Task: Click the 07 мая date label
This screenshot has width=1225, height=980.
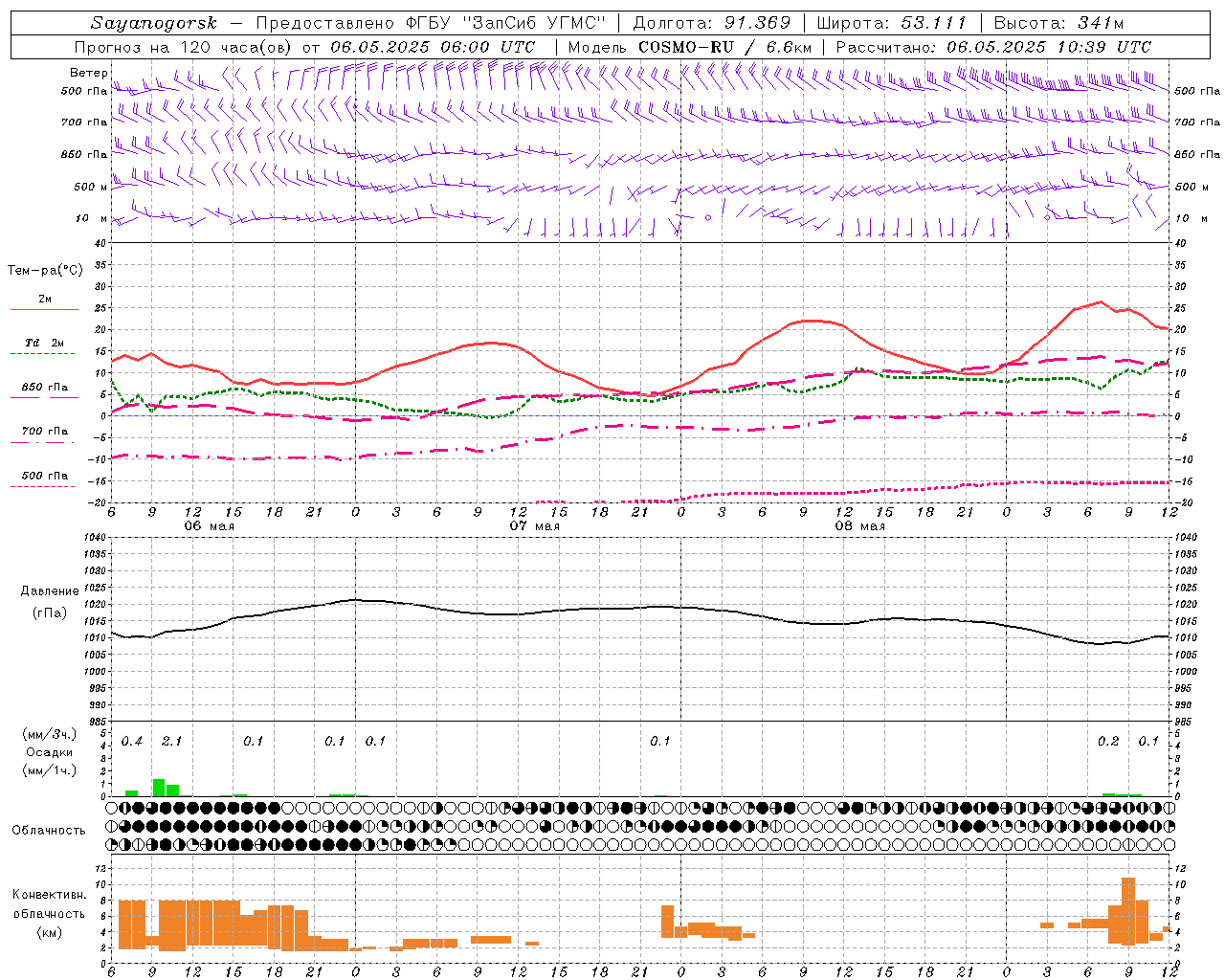Action: (x=534, y=526)
